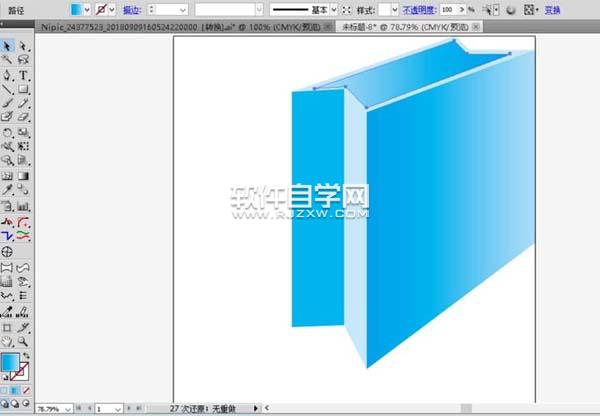Select the Free Transform tool
Viewport: 600px width, 416px height.
click(23, 146)
